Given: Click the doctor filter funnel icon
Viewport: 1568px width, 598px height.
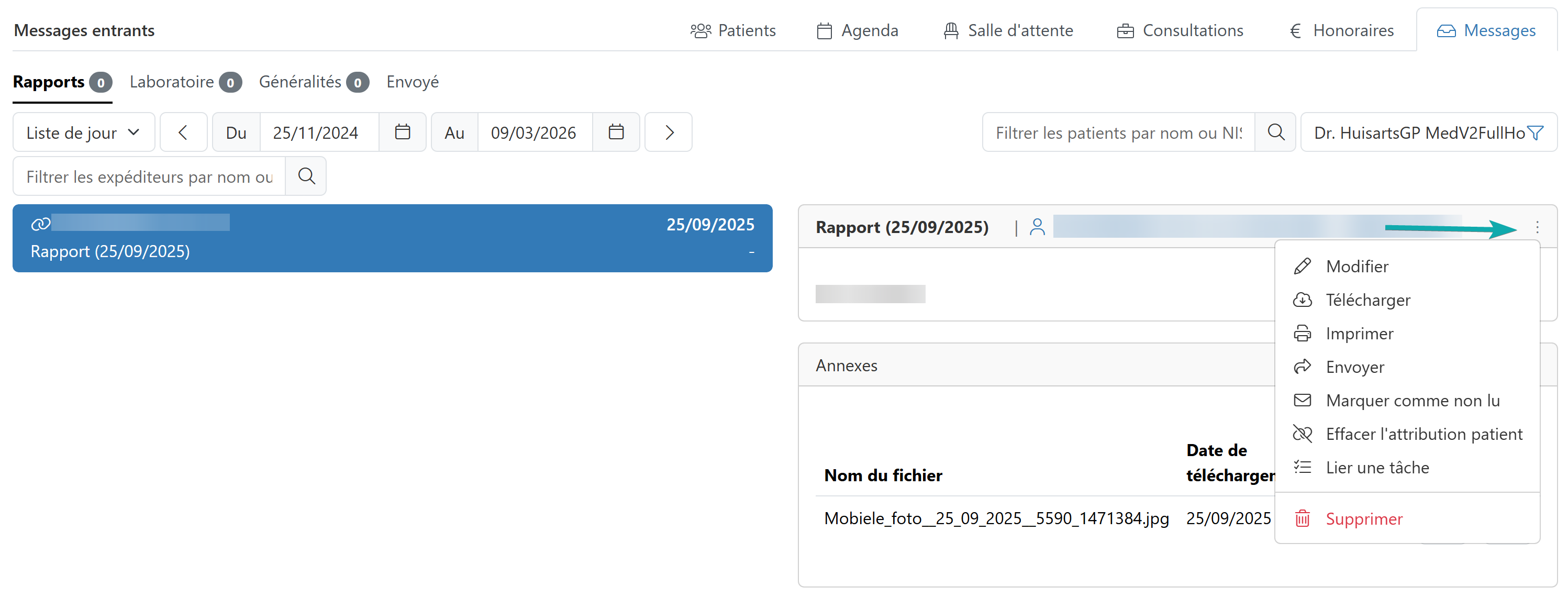Looking at the screenshot, I should pos(1536,133).
